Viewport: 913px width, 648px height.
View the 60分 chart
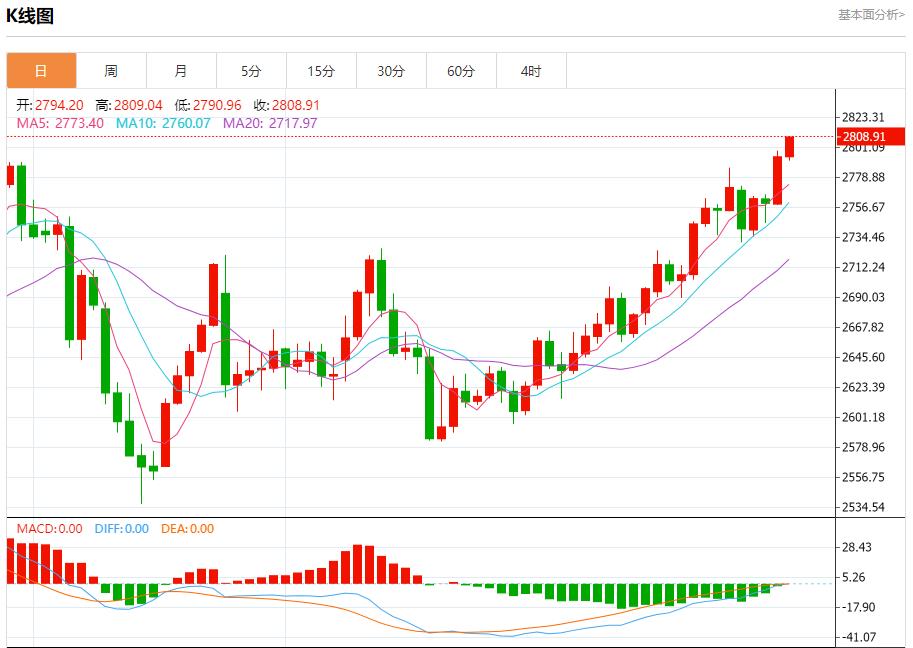tap(461, 71)
